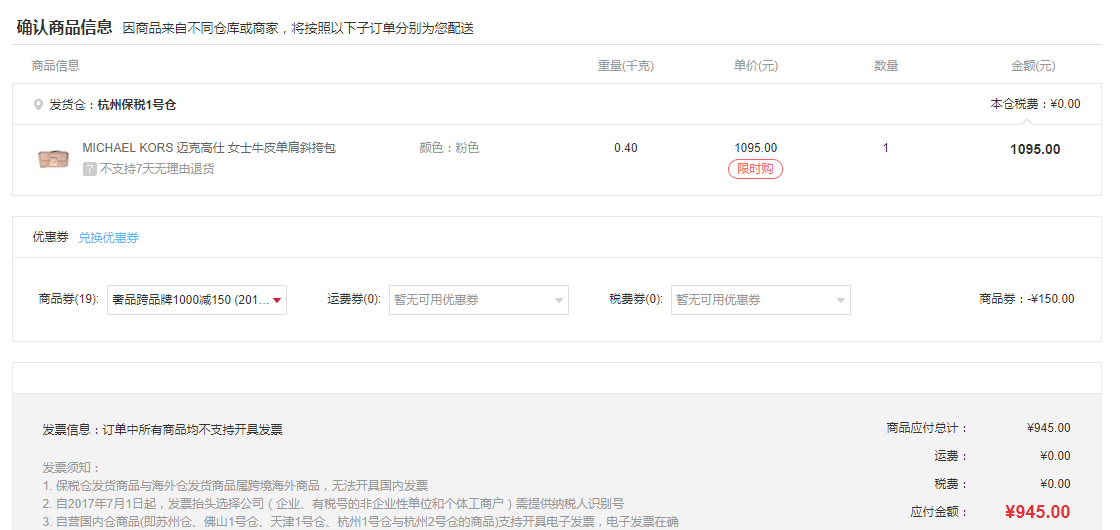This screenshot has width=1120, height=530.
Task: Click the 杭州保税1号仓 warehouse name
Action: point(136,105)
